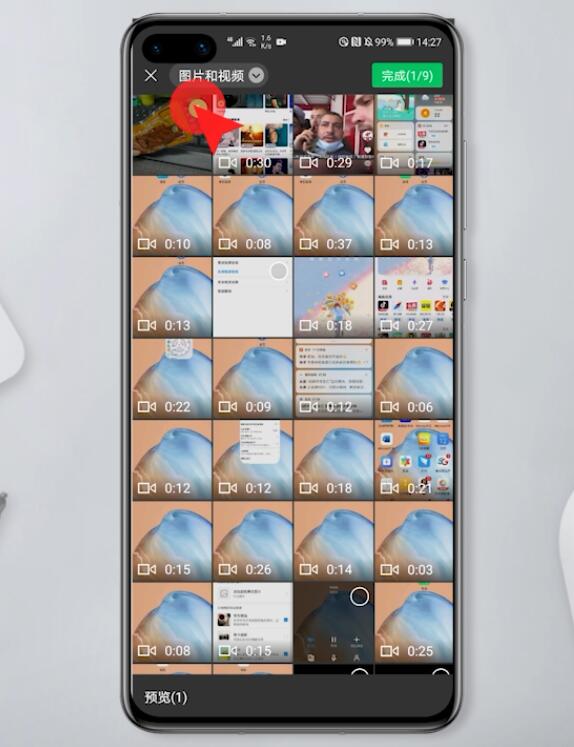This screenshot has height=747, width=574.
Task: Select the 0:29 video of men's faces
Action: [333, 134]
